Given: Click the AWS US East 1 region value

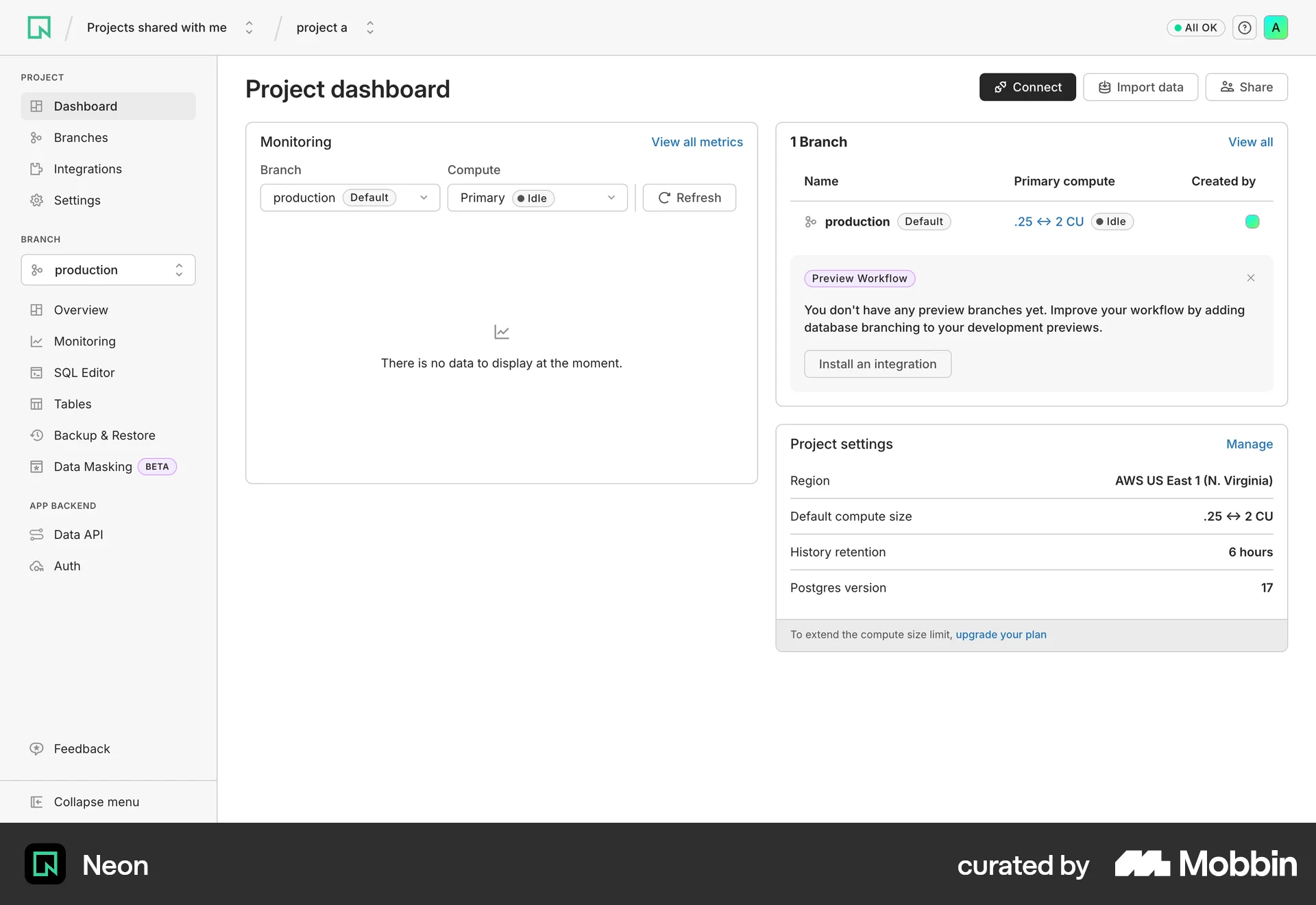Looking at the screenshot, I should tap(1193, 481).
